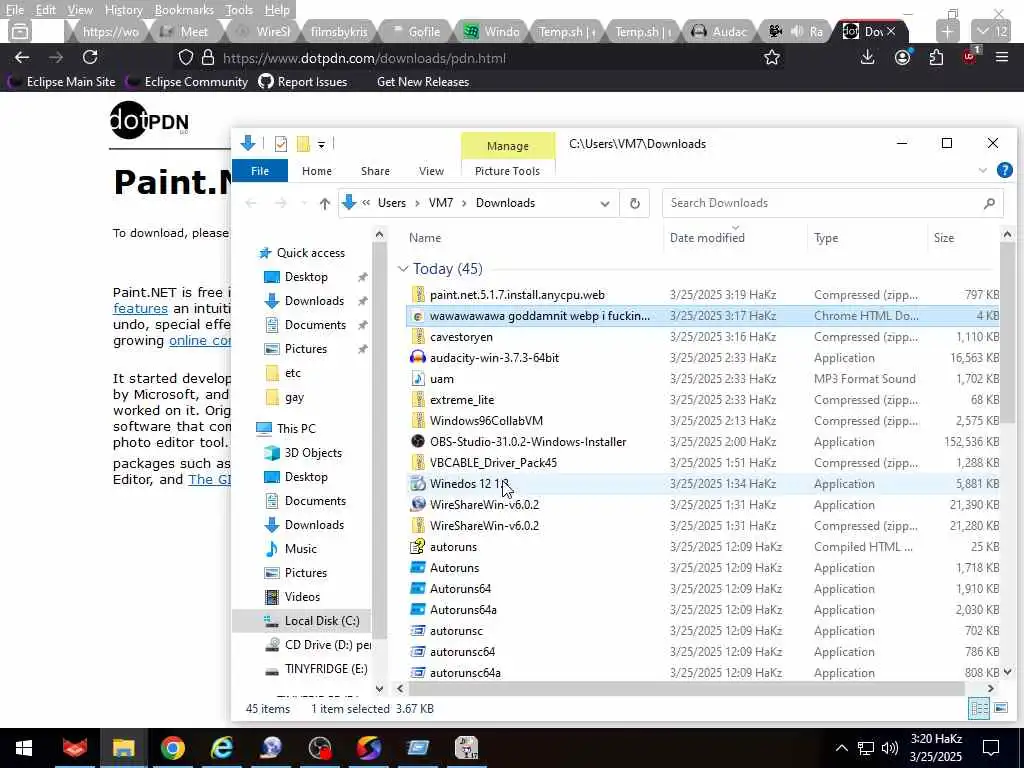Open File Explorer taskbar icon
1024x768 pixels.
pyautogui.click(x=123, y=748)
